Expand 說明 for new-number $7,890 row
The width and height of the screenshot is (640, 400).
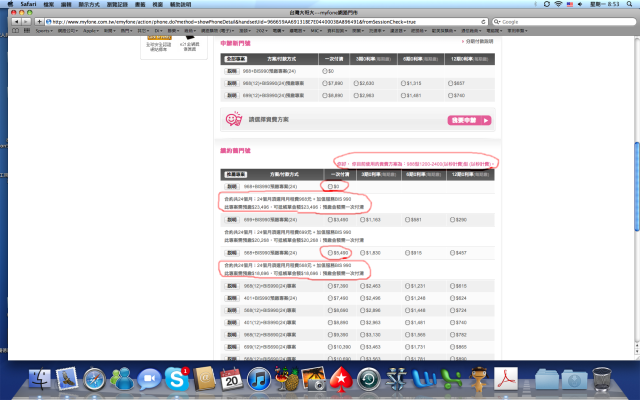click(x=232, y=83)
